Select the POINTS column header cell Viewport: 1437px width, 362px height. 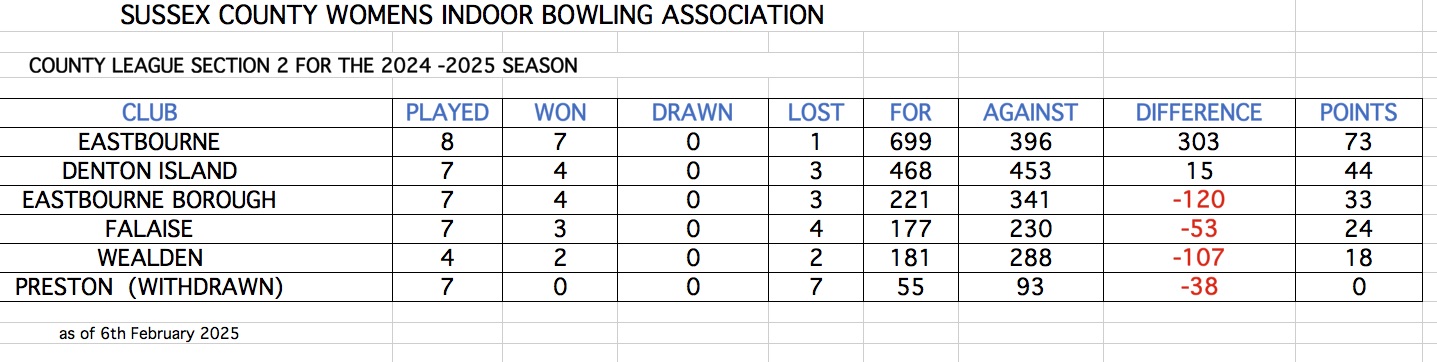[x=1358, y=112]
